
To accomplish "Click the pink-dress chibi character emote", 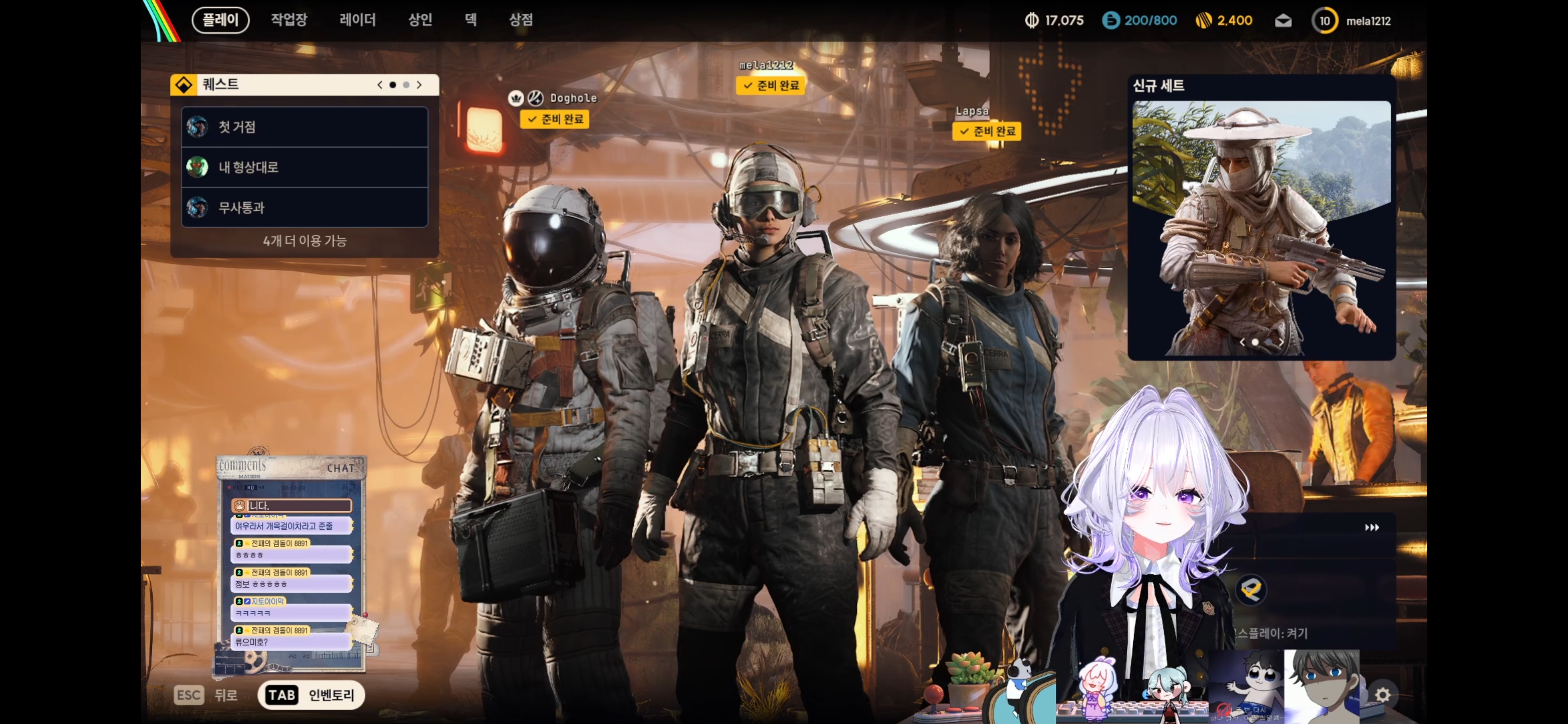I will coord(1098,689).
